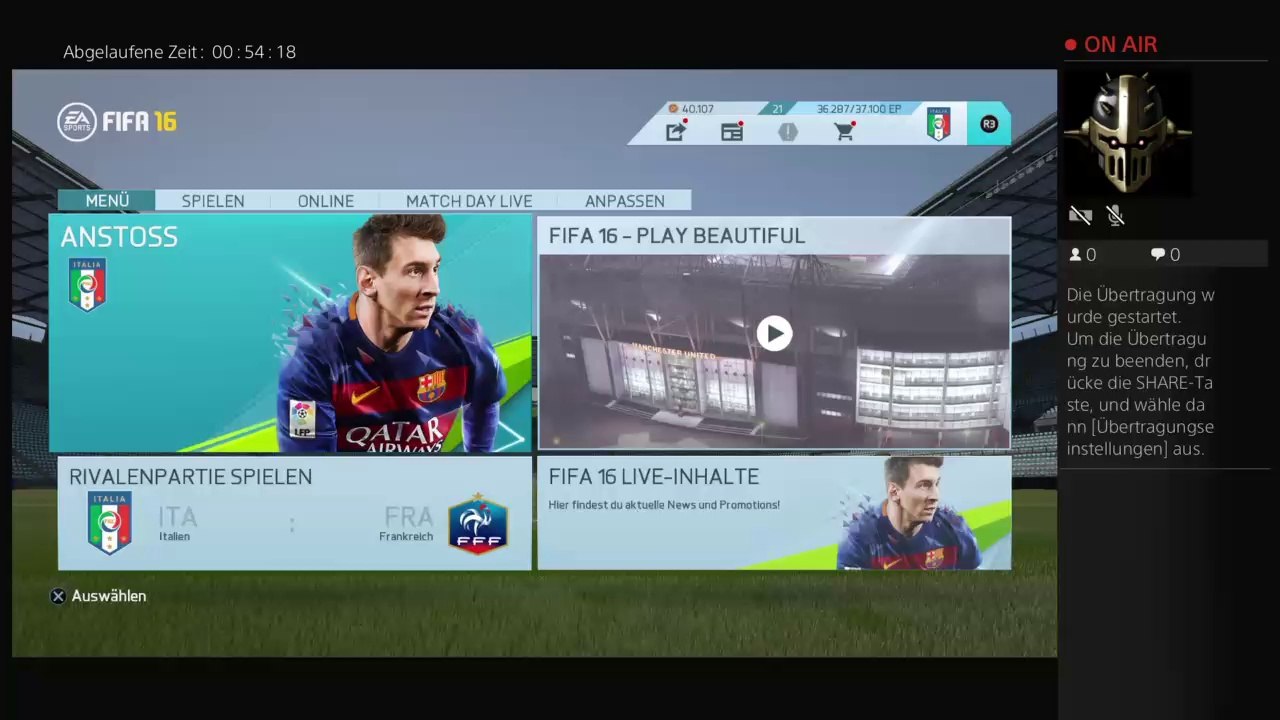The width and height of the screenshot is (1280, 720).
Task: Switch to the ONLINE tab
Action: [x=326, y=201]
